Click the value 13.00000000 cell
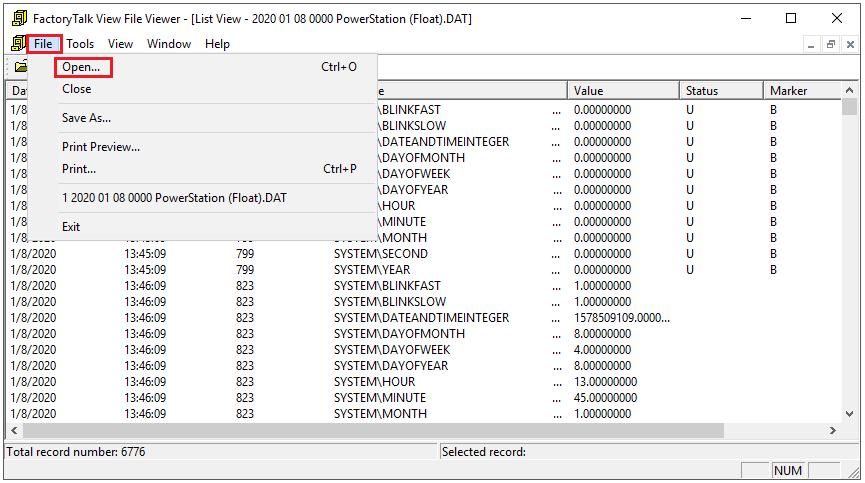The image size is (865, 483). tap(605, 382)
